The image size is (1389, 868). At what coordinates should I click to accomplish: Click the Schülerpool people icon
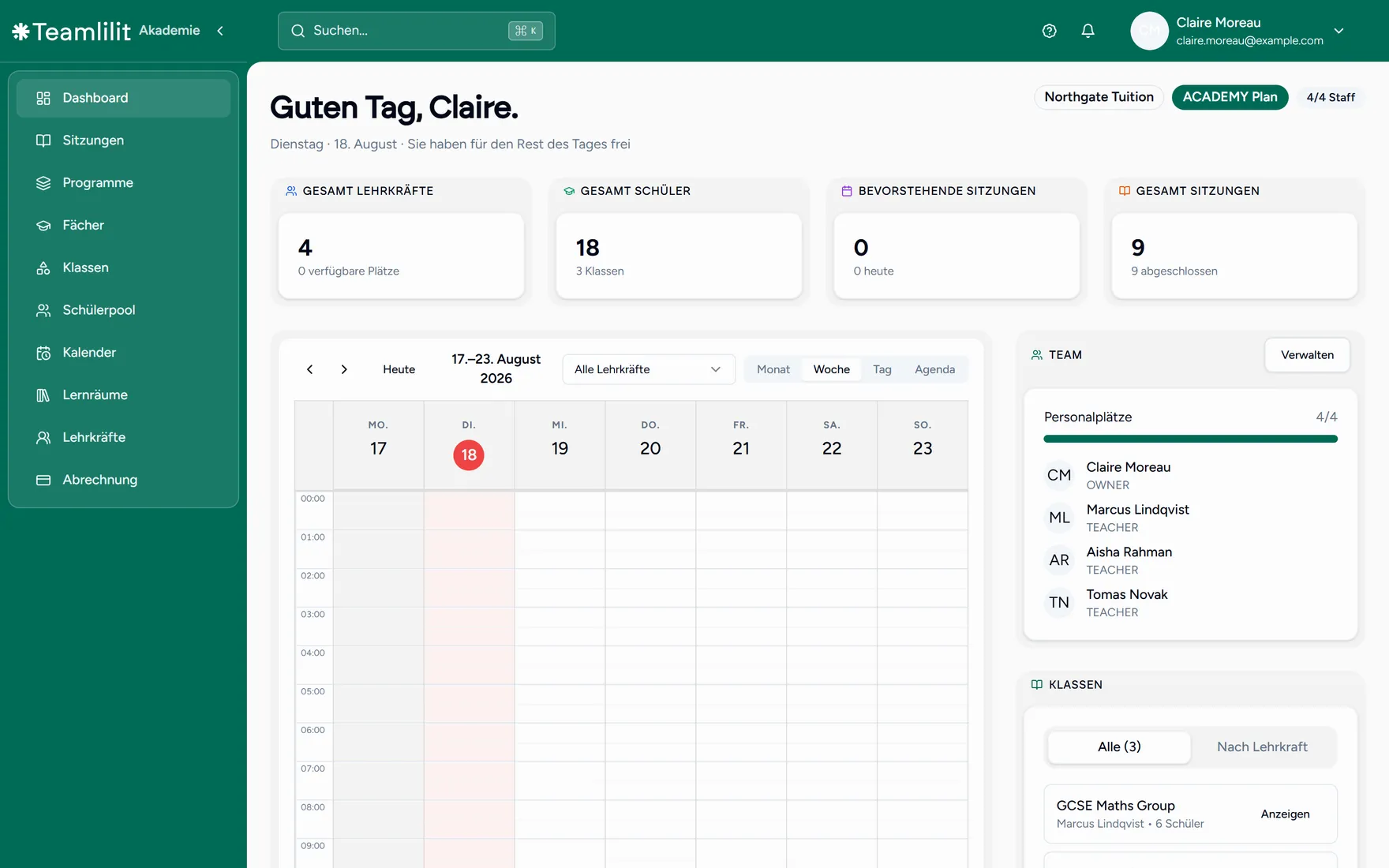pyautogui.click(x=43, y=310)
